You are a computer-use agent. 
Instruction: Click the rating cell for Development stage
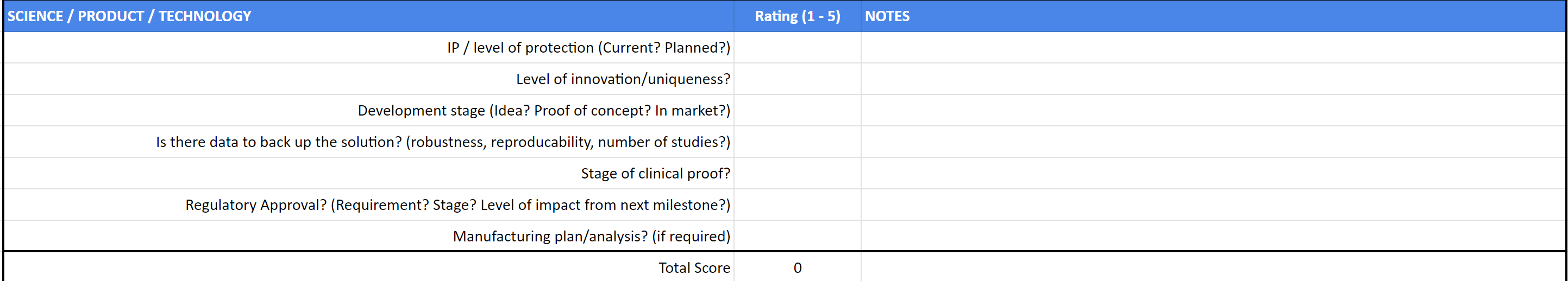click(x=797, y=111)
